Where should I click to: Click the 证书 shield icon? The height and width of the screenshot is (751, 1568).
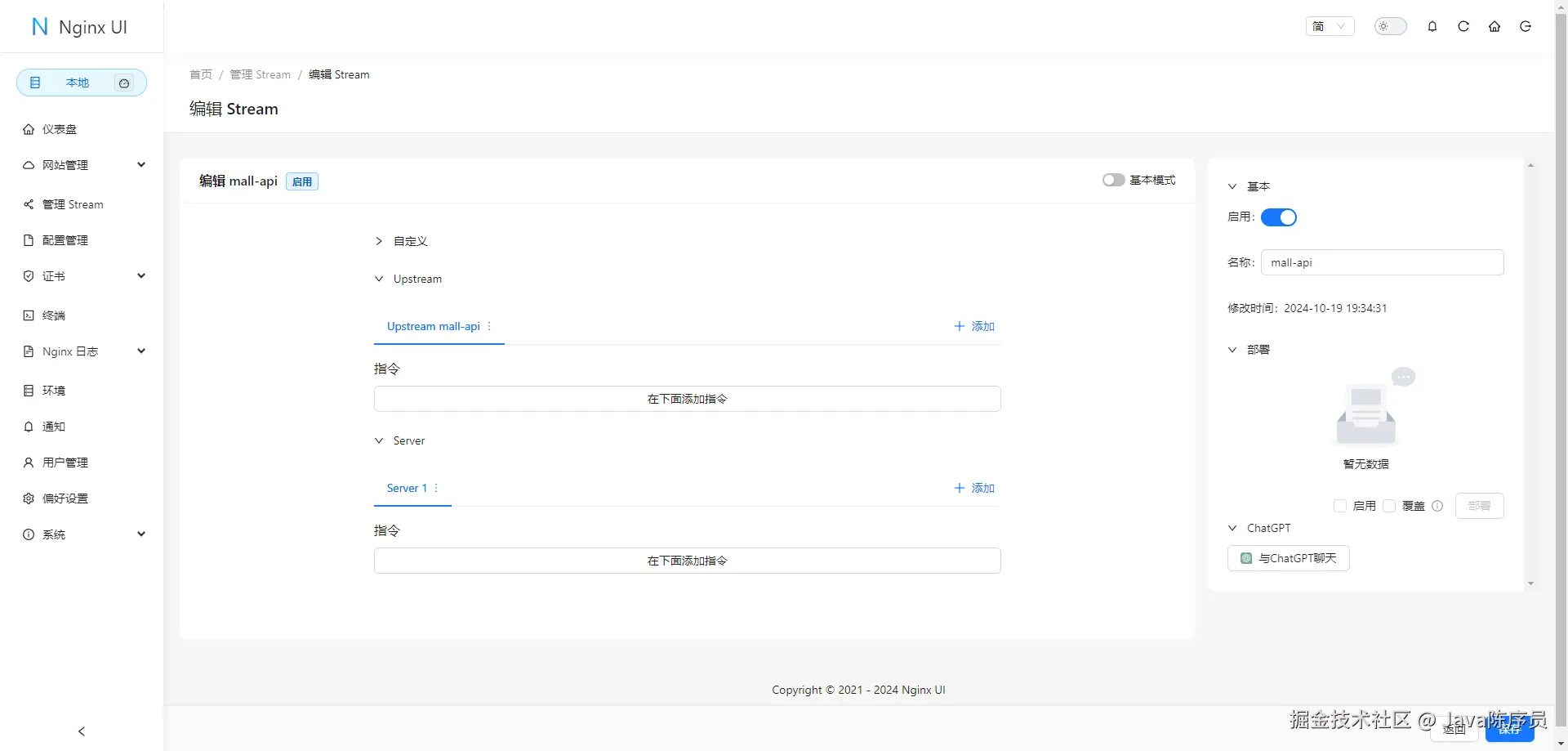[29, 276]
